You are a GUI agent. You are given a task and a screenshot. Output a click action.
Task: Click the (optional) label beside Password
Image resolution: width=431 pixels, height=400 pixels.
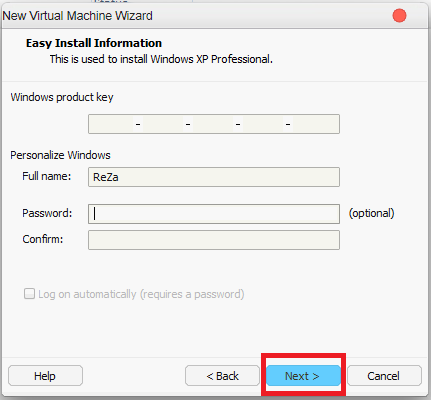click(371, 213)
